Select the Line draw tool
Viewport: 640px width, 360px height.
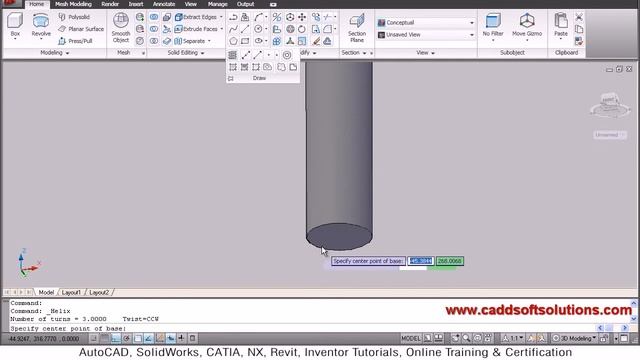[x=245, y=29]
